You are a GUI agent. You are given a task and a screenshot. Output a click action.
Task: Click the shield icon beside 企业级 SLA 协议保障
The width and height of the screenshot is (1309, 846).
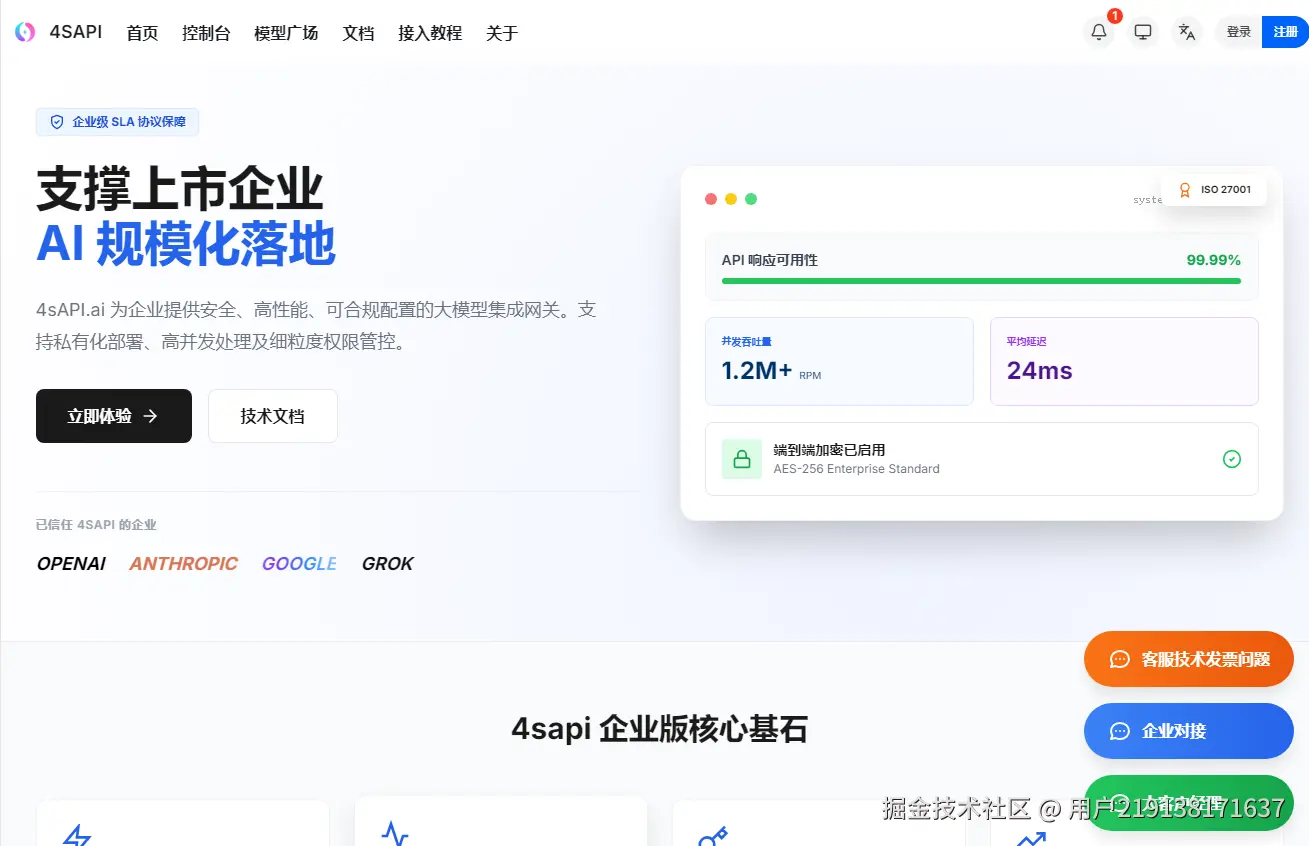tap(57, 121)
